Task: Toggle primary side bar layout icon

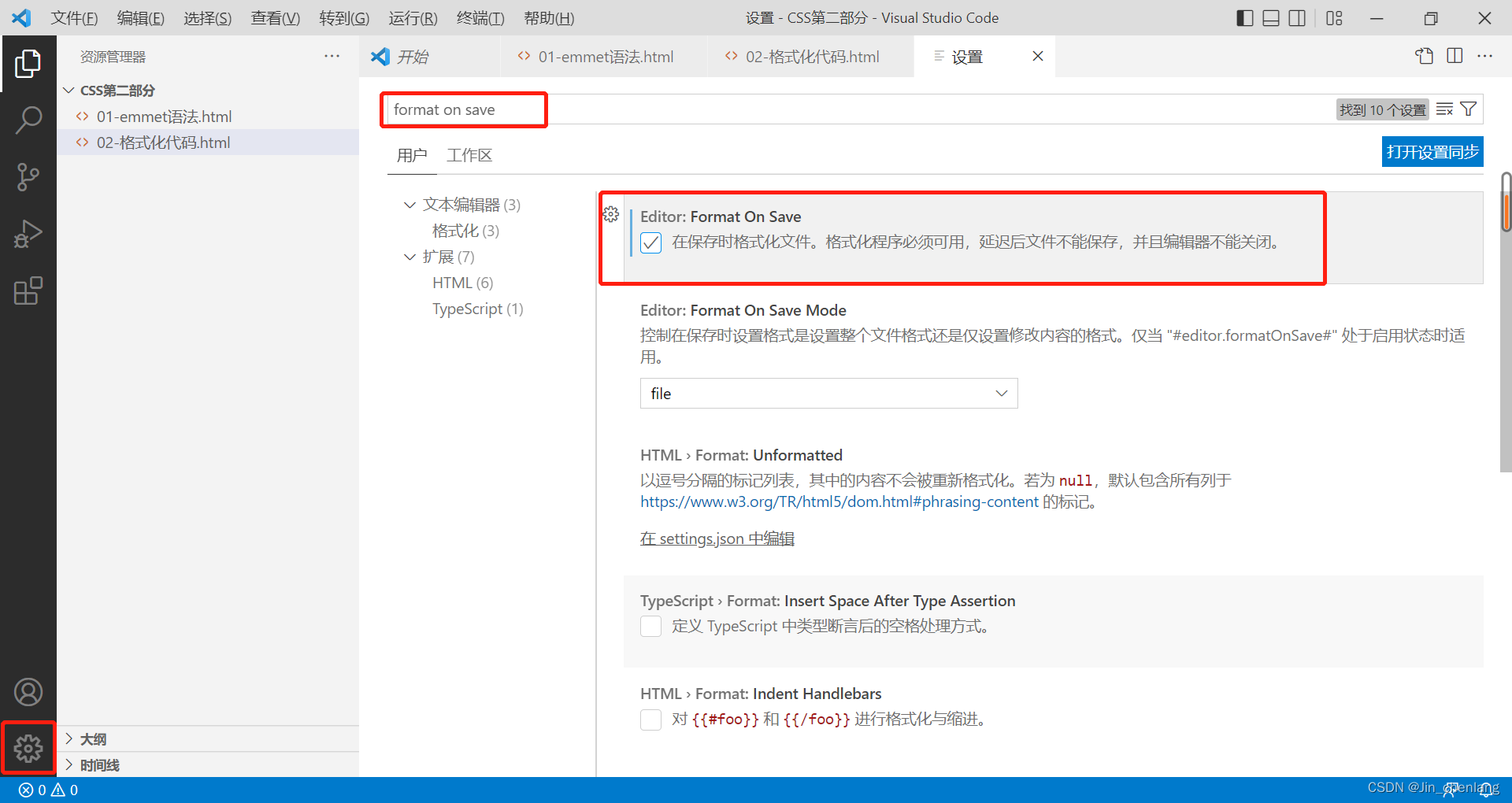Action: (x=1245, y=17)
